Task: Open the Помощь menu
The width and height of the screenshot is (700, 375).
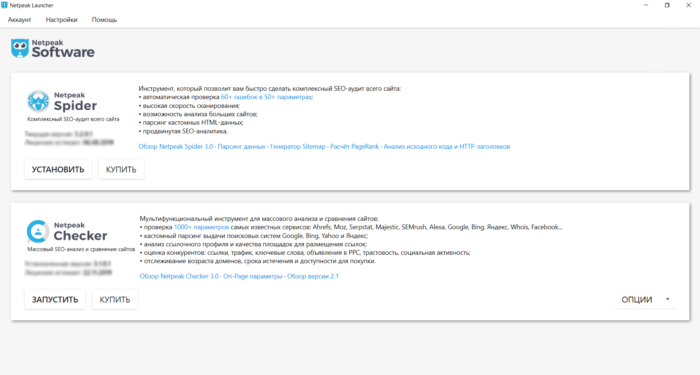Action: coord(104,20)
